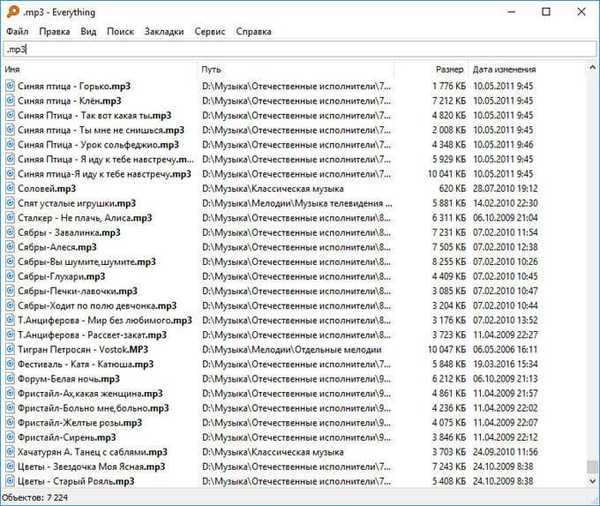Click file icon of Сталкер - Не плачь, Алиса.mp3

pyautogui.click(x=10, y=218)
